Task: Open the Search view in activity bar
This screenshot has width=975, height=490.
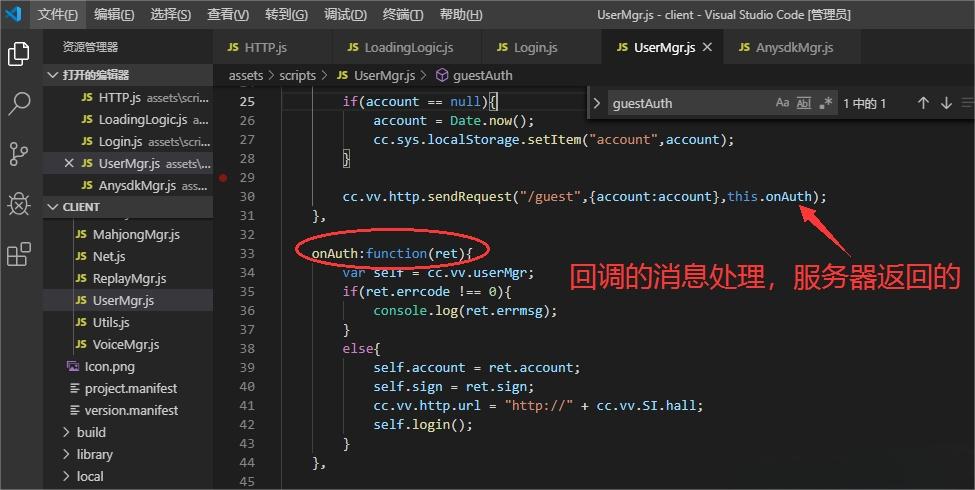Action: (19, 104)
